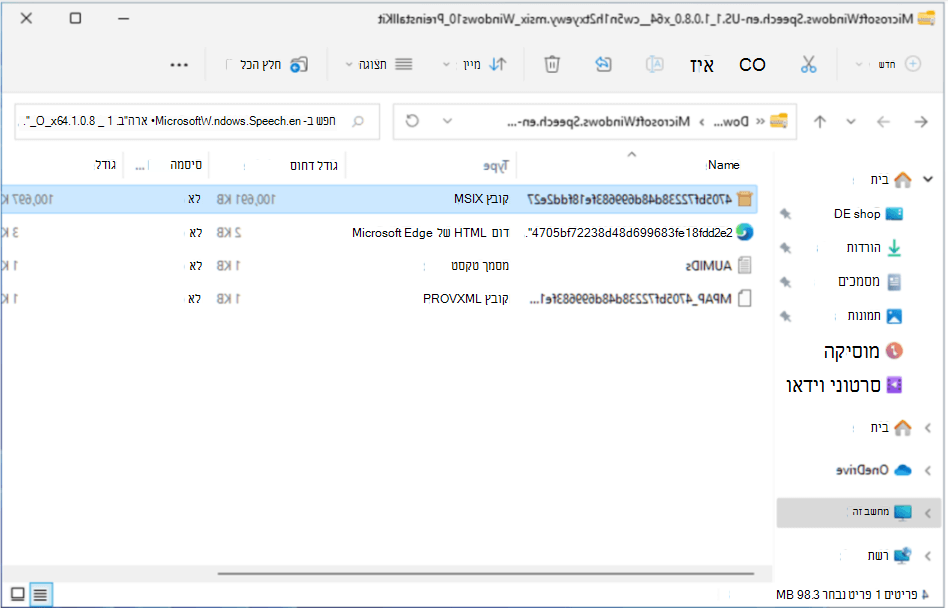Expand the רשת (Network) tree node
948x608 pixels.
(927, 555)
